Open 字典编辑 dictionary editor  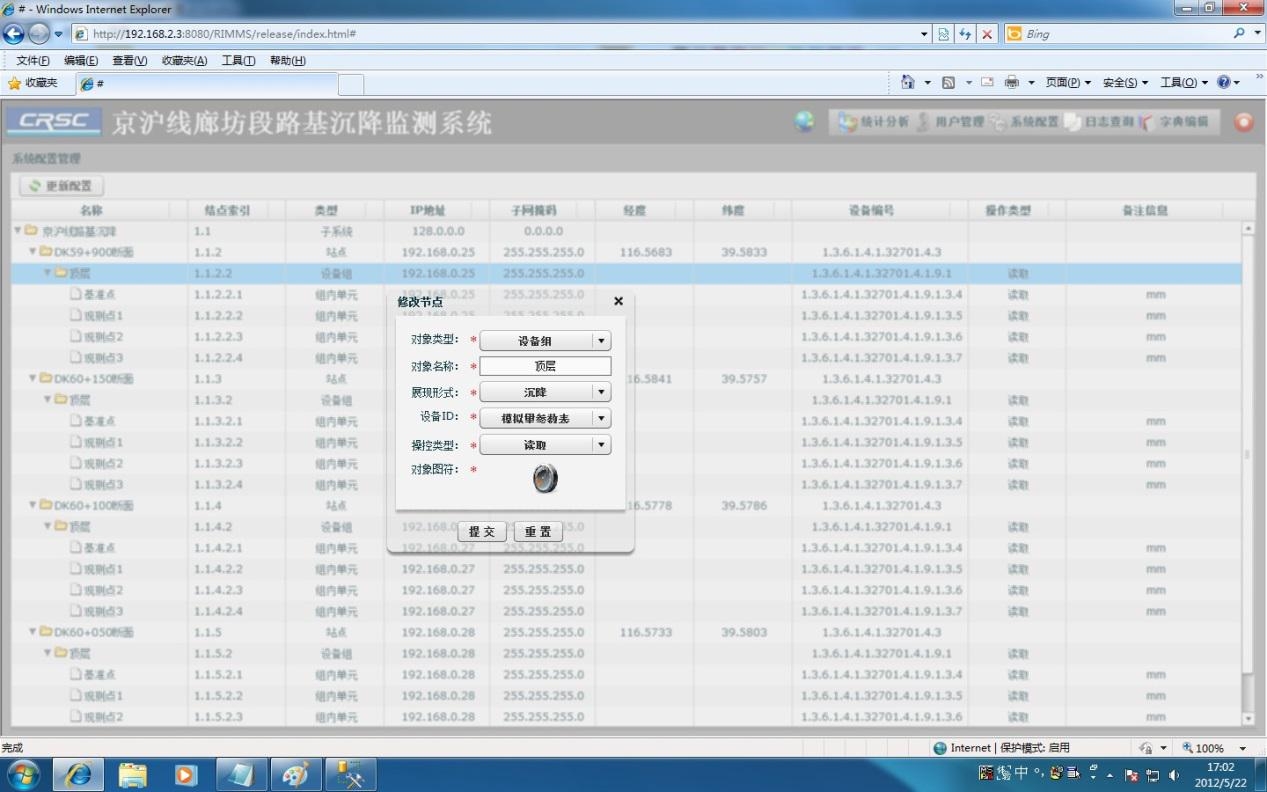pyautogui.click(x=1174, y=122)
